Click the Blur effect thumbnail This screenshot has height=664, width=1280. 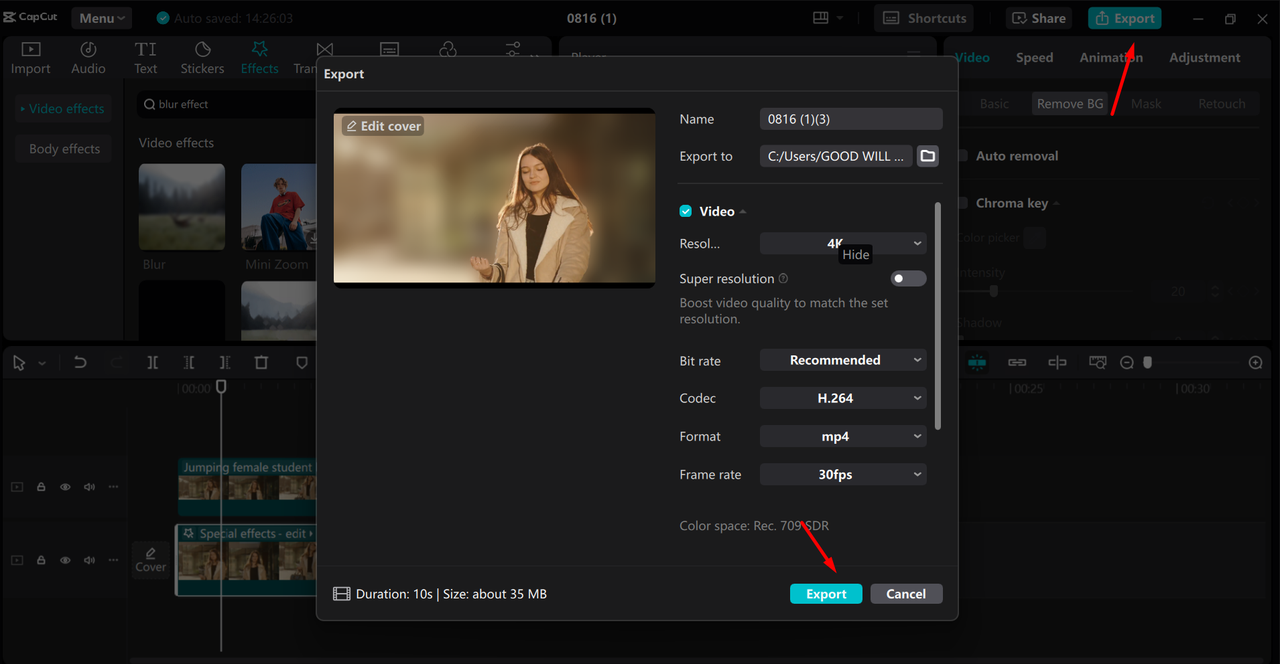pyautogui.click(x=182, y=207)
